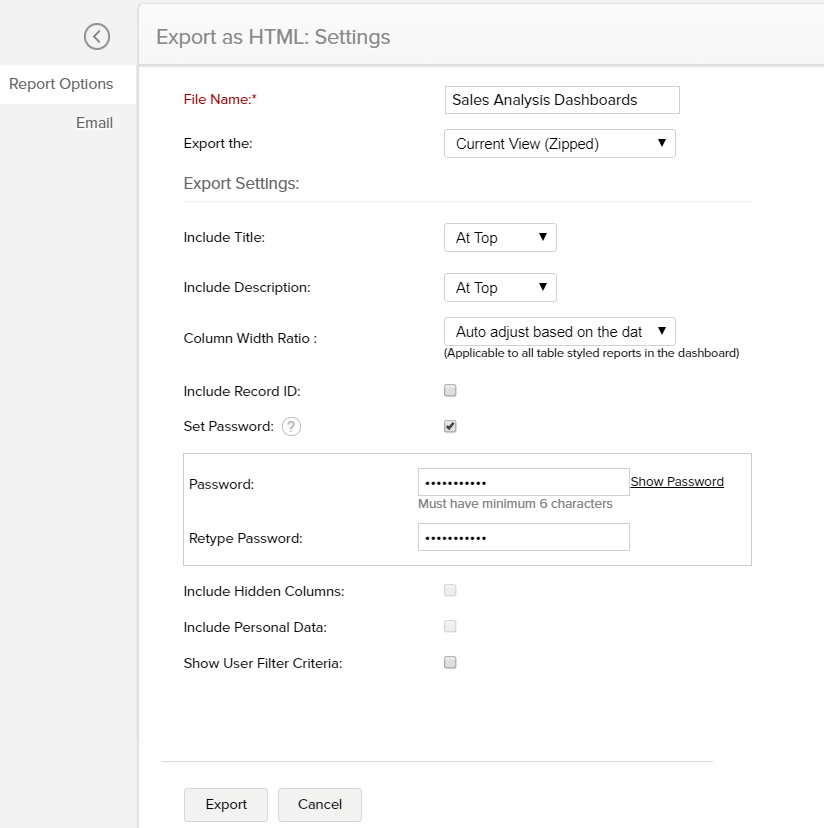Screen dimensions: 824x828
Task: Open the Include Title dropdown
Action: (499, 237)
